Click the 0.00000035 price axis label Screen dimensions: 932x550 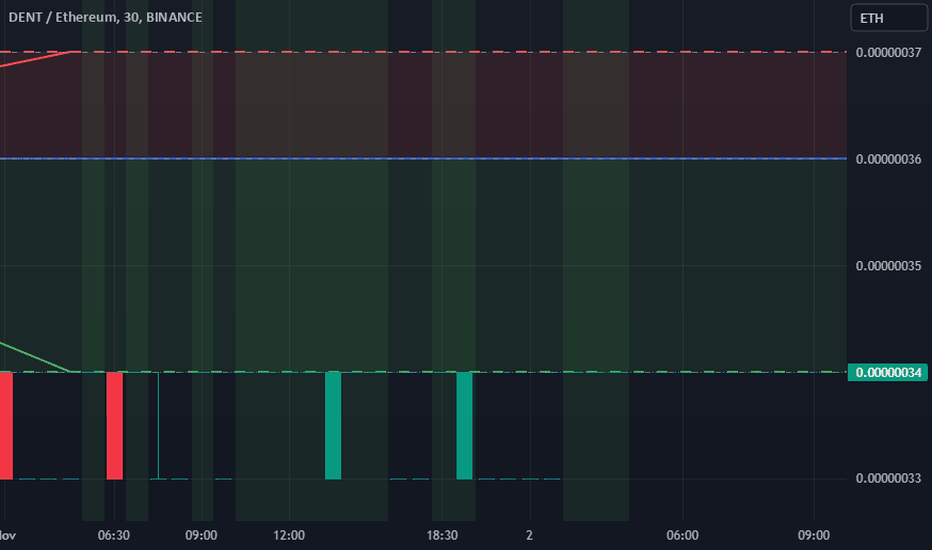888,266
